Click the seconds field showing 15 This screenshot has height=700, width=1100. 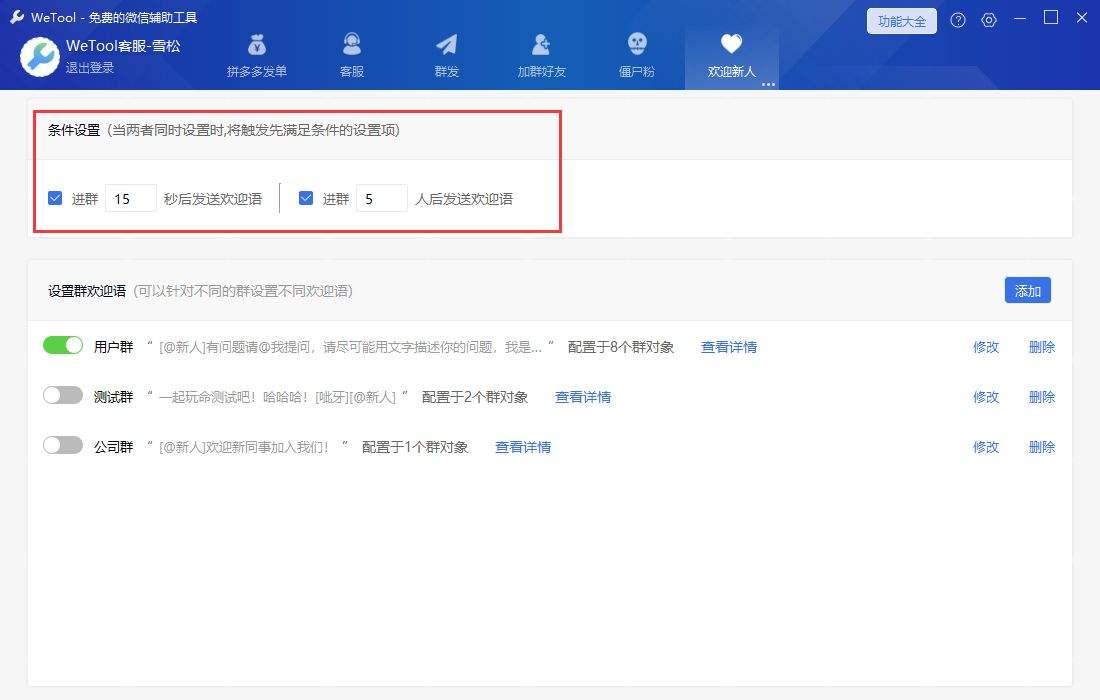(x=130, y=198)
